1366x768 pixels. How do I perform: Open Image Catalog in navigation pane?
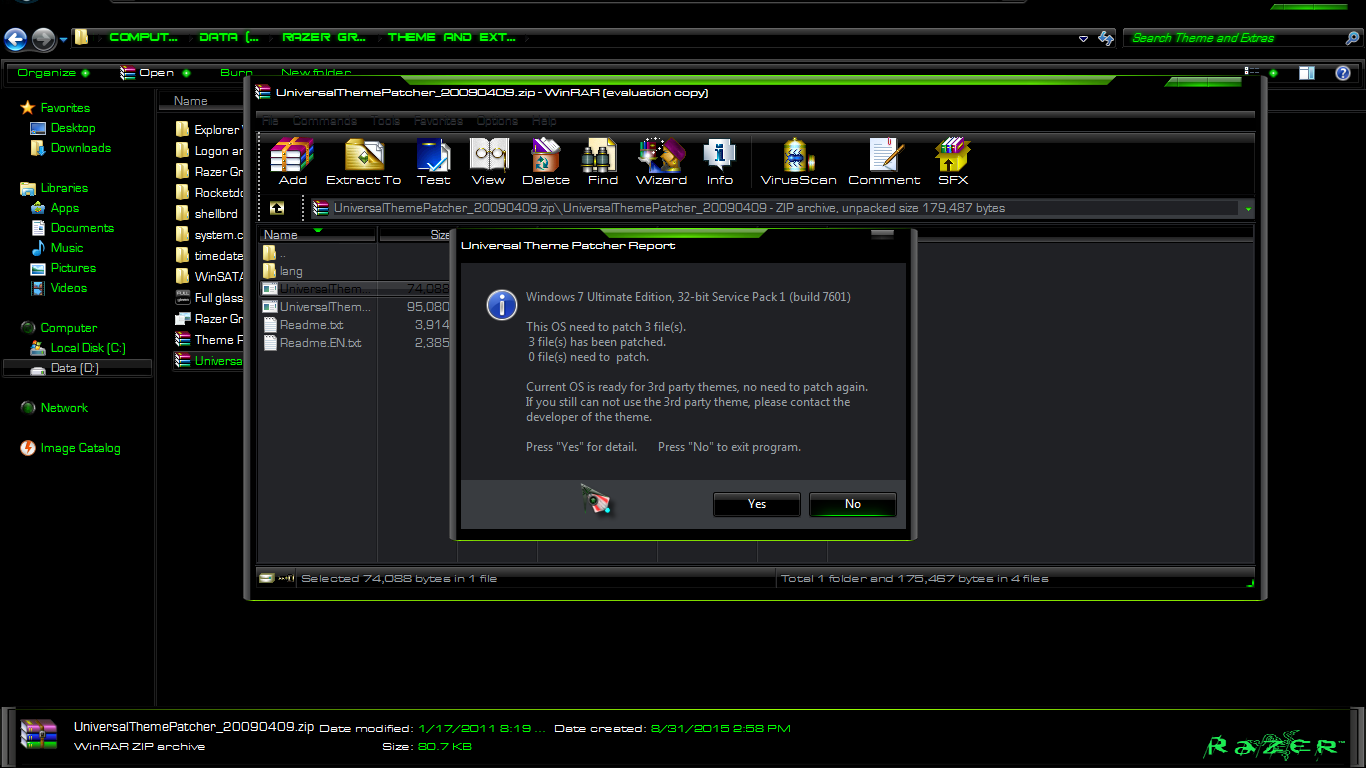(80, 448)
